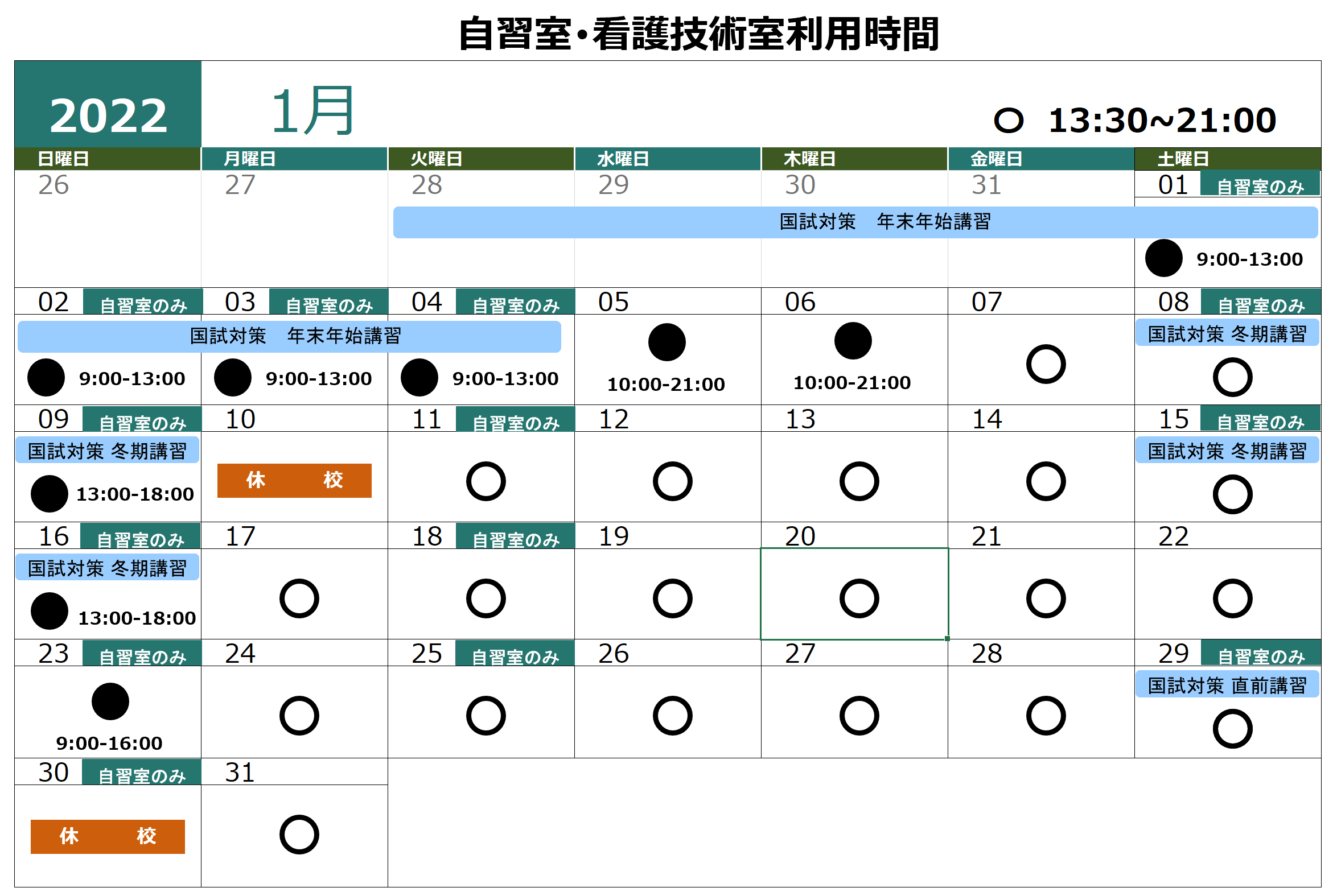Click the 木曜日 column header
The width and height of the screenshot is (1337, 896).
tap(854, 159)
